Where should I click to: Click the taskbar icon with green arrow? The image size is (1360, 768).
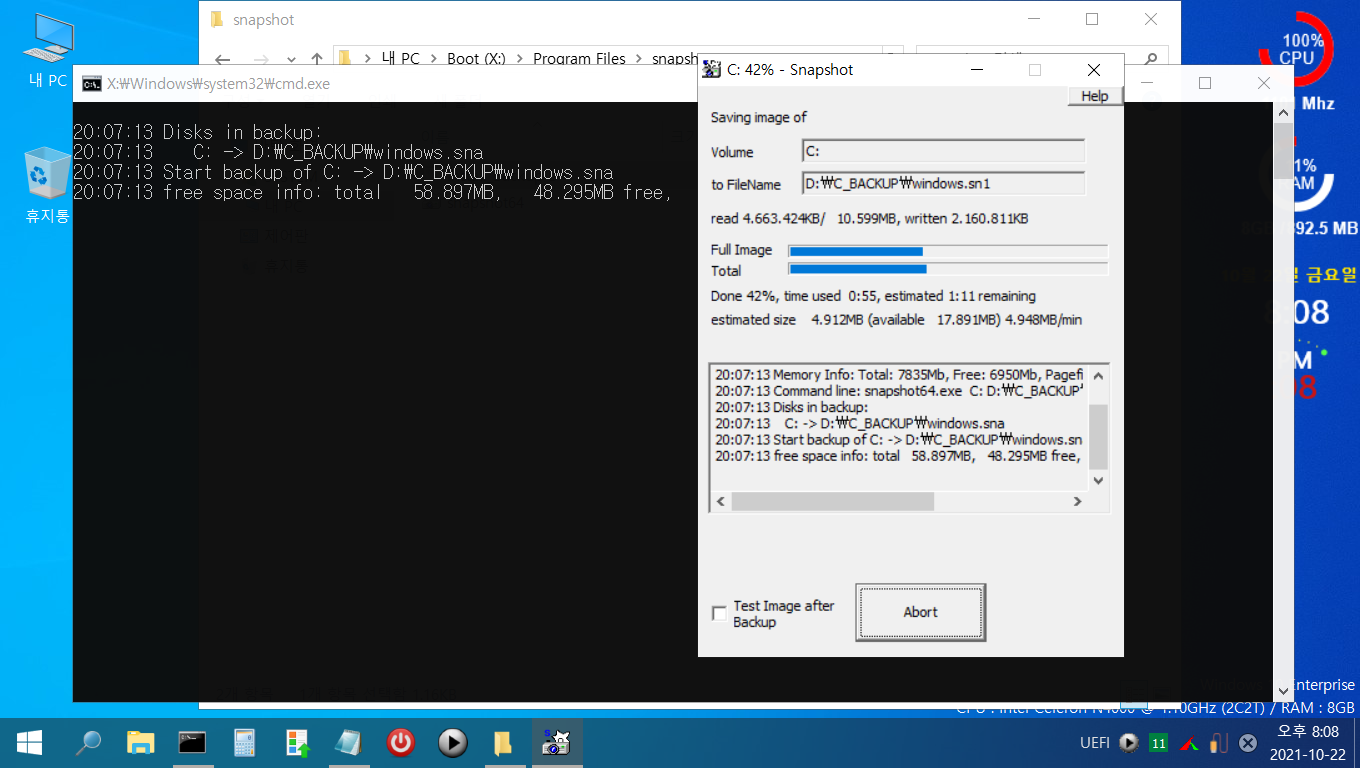coord(297,742)
